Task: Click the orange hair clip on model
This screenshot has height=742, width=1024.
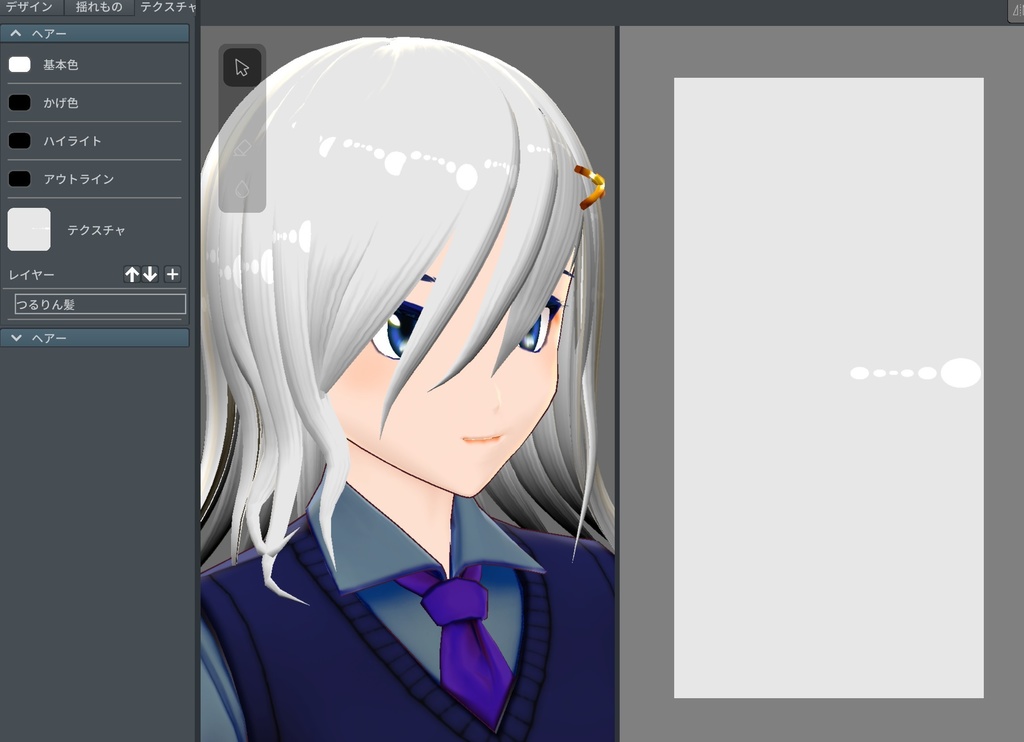Action: tap(590, 187)
